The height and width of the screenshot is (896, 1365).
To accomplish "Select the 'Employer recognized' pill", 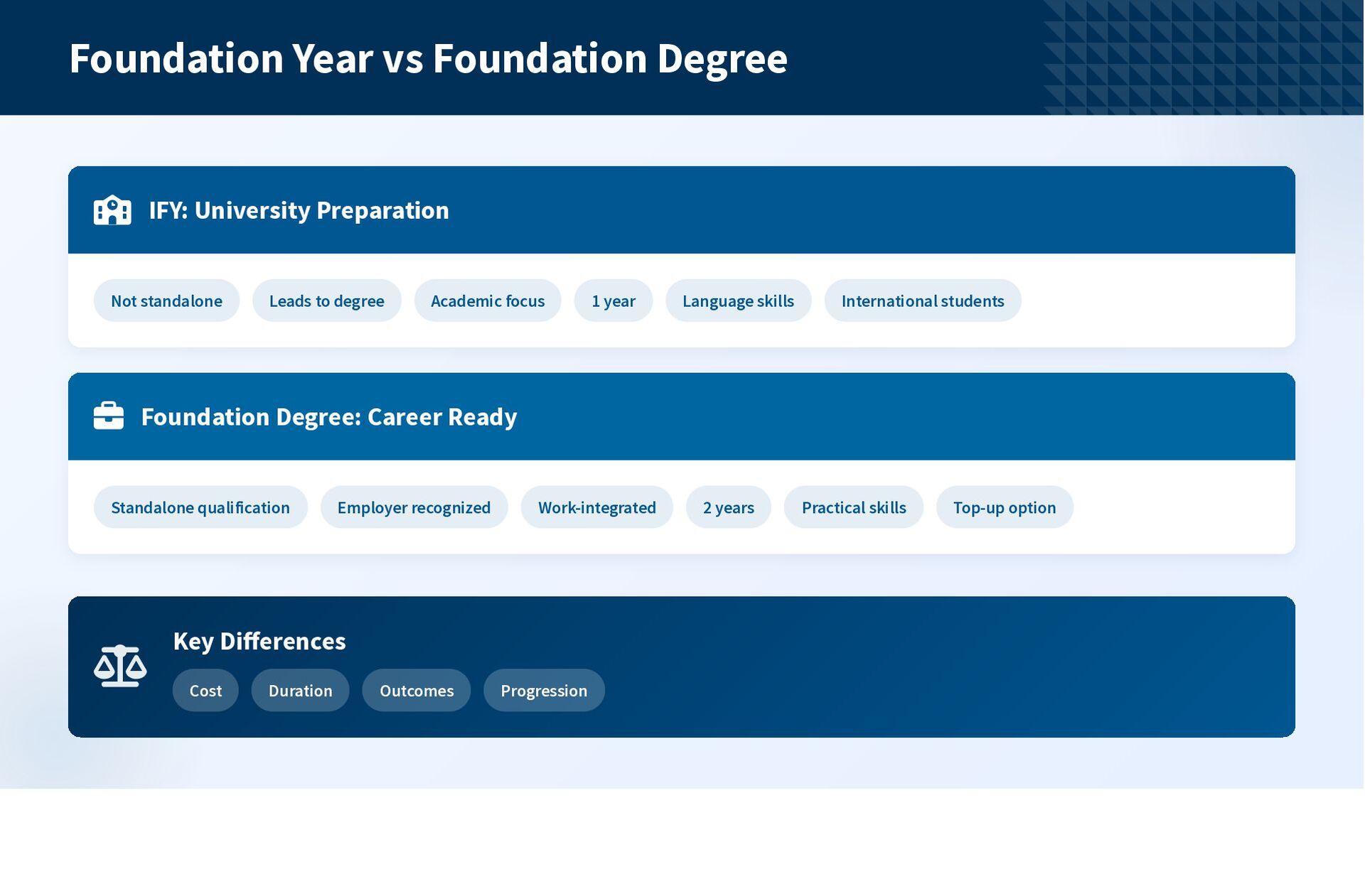I will click(414, 507).
